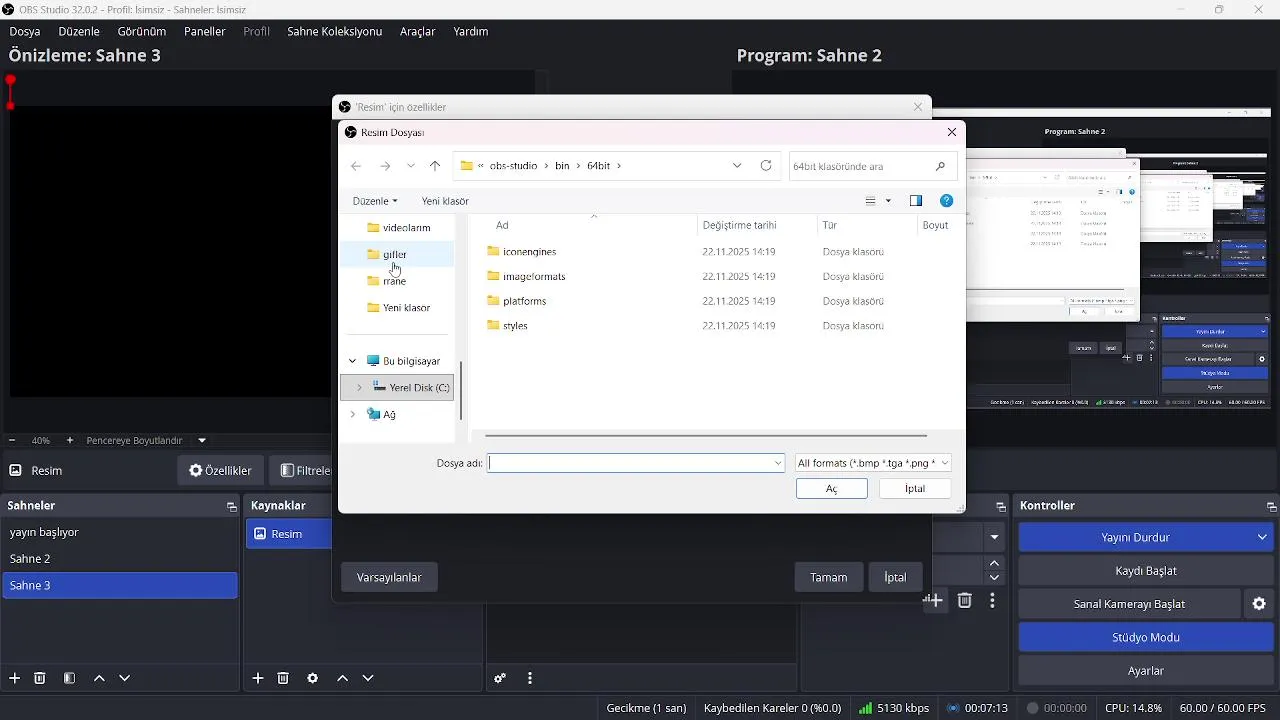Screen dimensions: 1280x720
Task: Toggle Stüdyo Modu off
Action: [x=1146, y=637]
